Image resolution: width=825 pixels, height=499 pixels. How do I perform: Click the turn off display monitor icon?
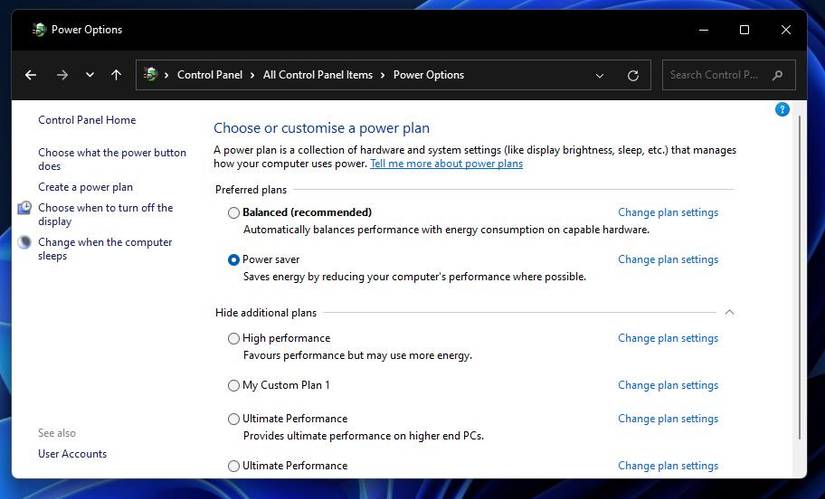[x=25, y=208]
